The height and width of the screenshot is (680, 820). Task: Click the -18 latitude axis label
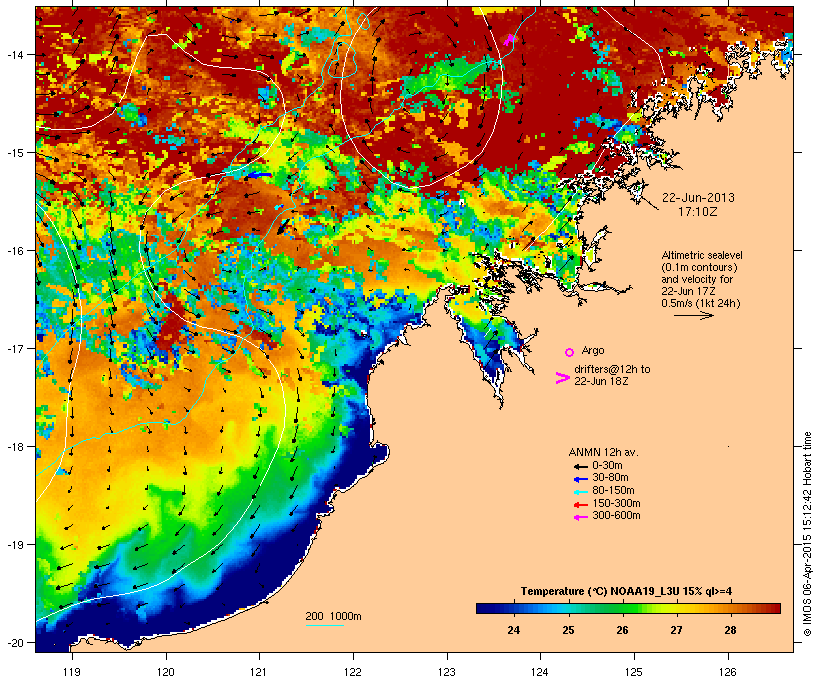pos(15,447)
